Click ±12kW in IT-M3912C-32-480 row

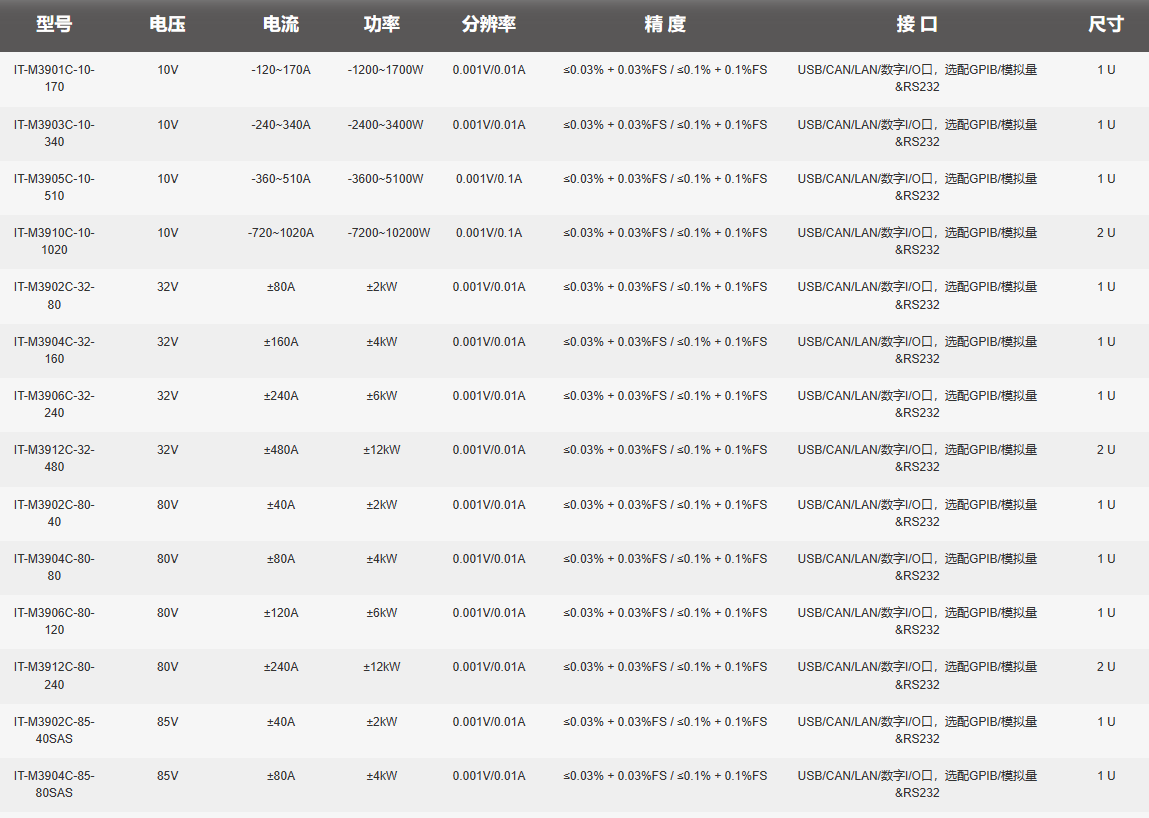(x=382, y=450)
